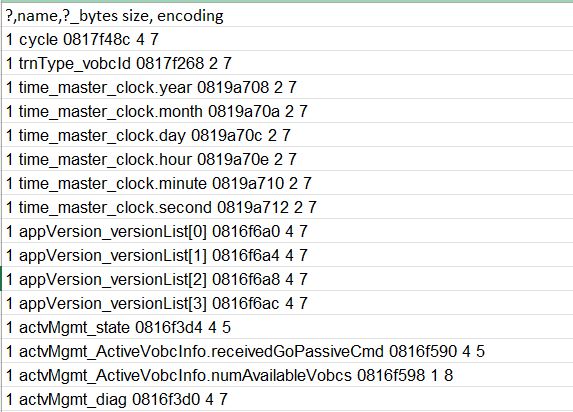The height and width of the screenshot is (412, 573).
Task: Select the header row cell starting '?,name'
Action: pyautogui.click(x=287, y=15)
